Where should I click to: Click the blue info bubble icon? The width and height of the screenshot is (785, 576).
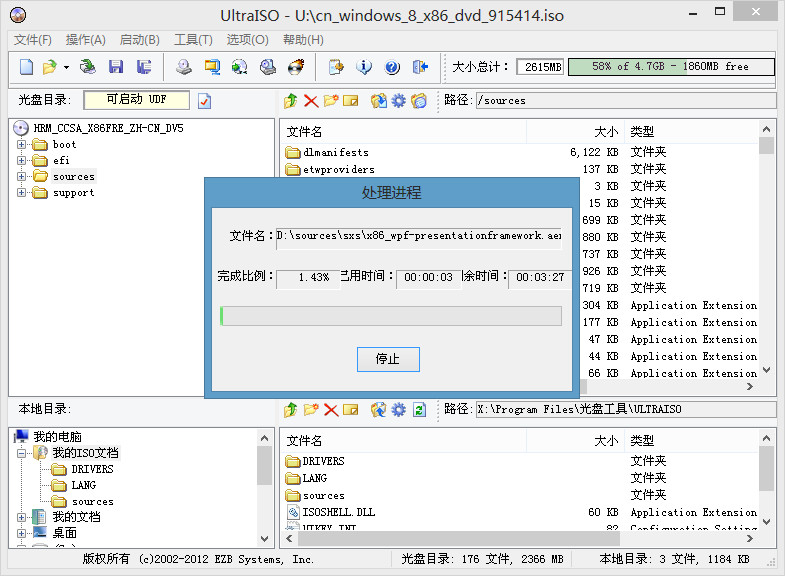click(x=364, y=67)
